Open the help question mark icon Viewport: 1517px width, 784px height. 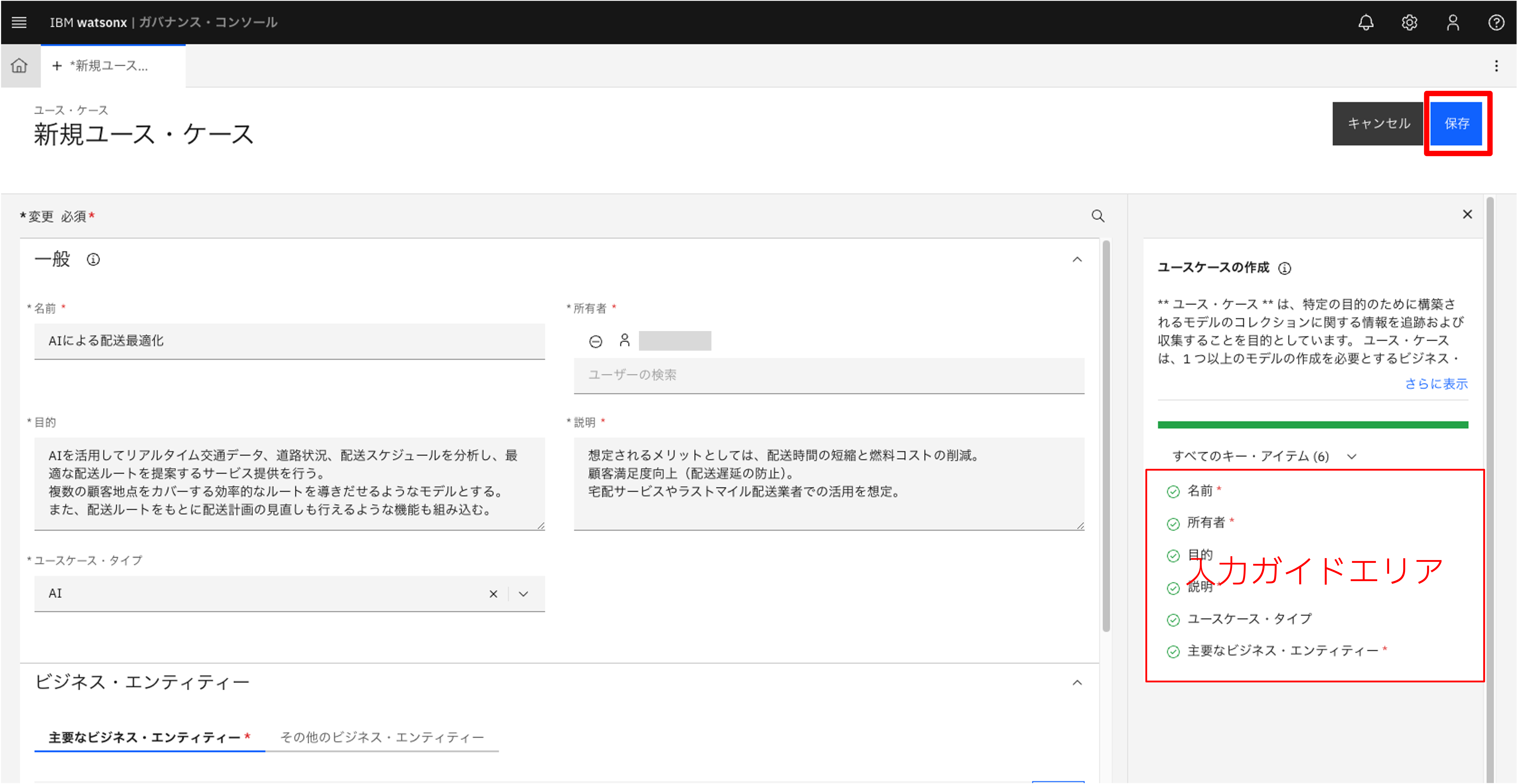click(x=1496, y=22)
